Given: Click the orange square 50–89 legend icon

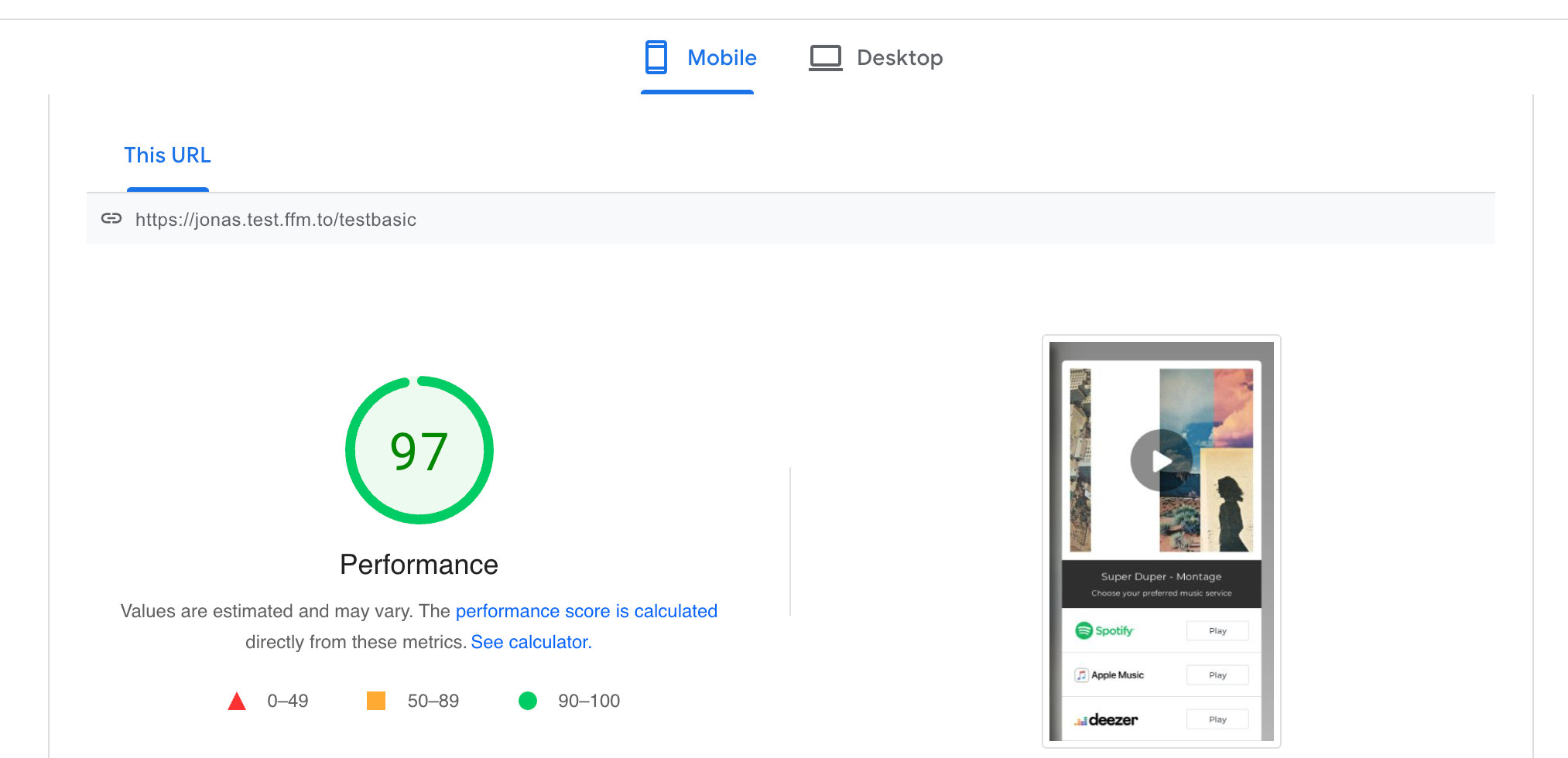Looking at the screenshot, I should coord(376,701).
